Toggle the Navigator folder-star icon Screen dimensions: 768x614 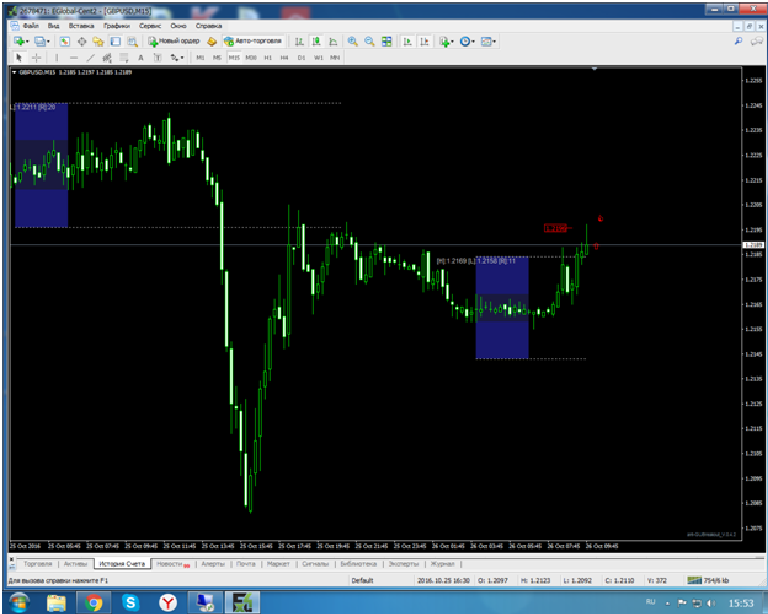(98, 42)
